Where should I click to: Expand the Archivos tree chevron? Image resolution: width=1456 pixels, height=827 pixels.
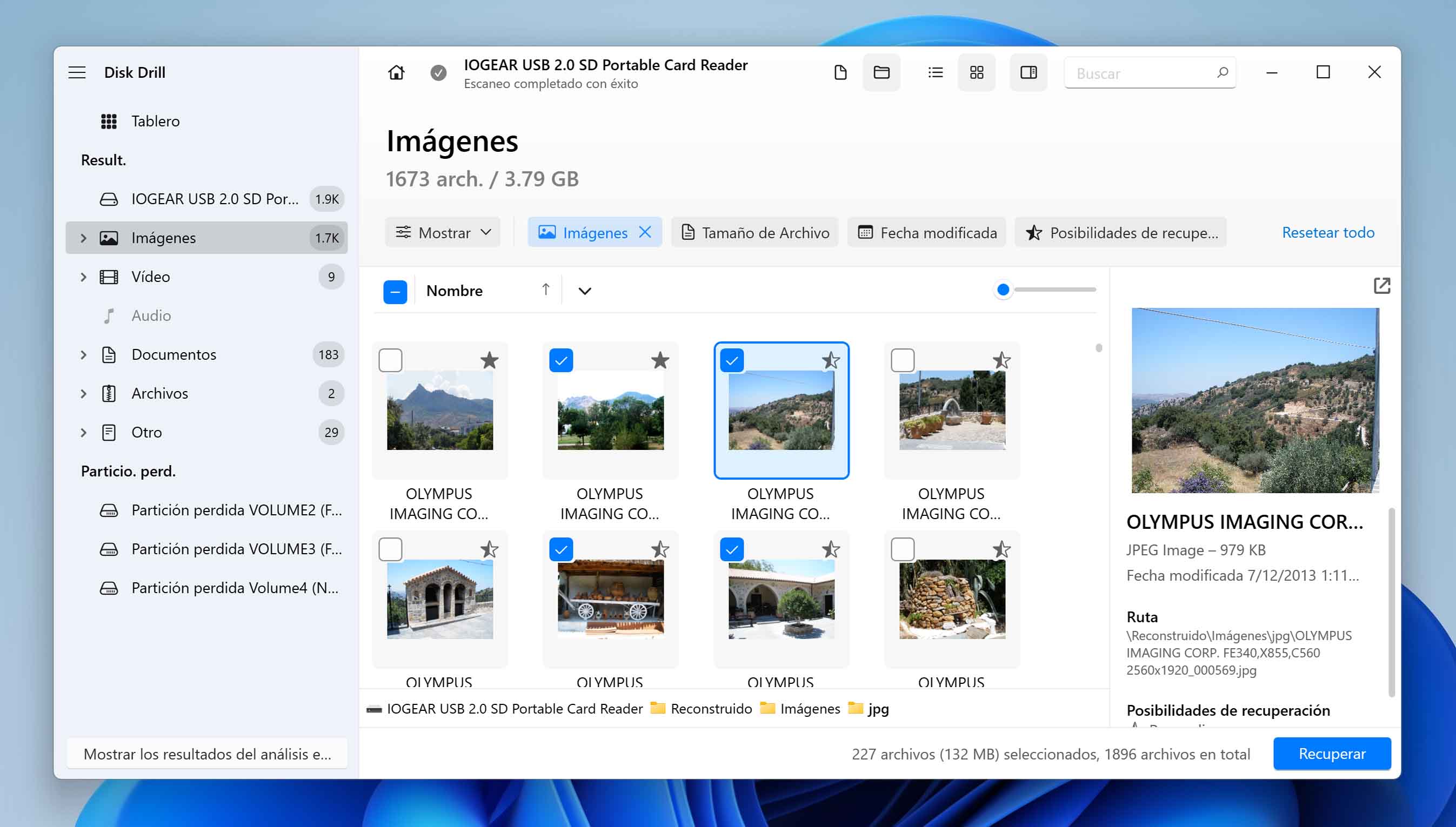(84, 393)
